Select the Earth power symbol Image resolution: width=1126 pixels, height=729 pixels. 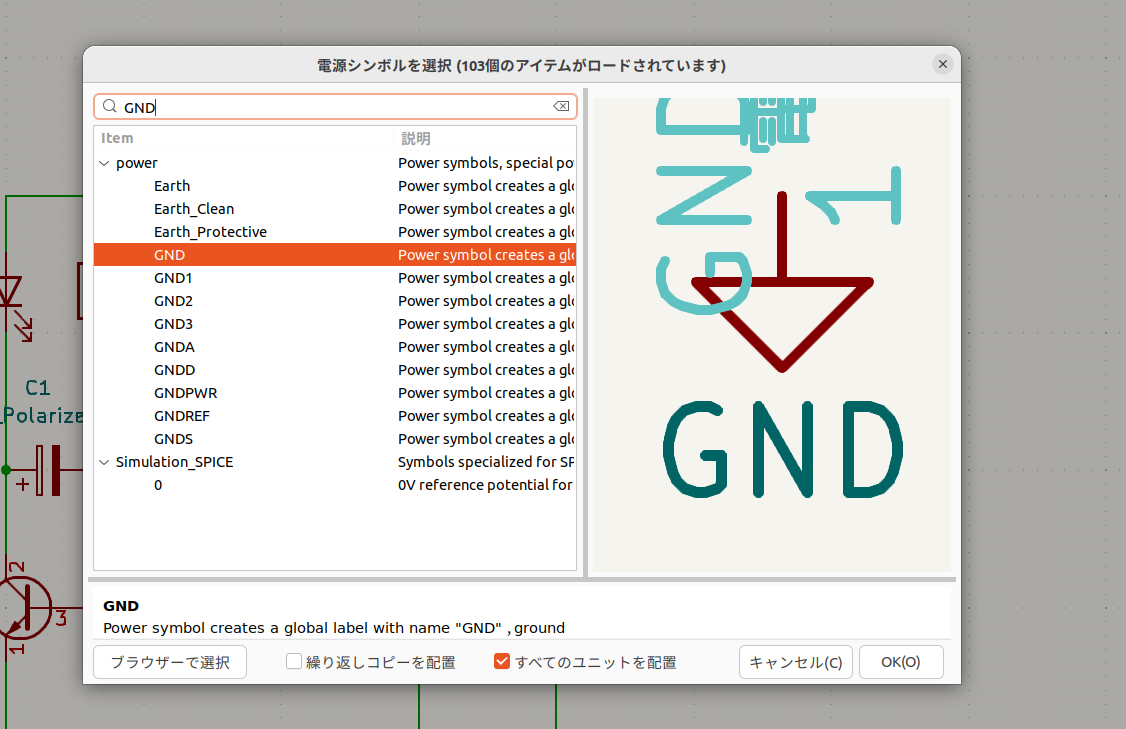click(x=172, y=186)
